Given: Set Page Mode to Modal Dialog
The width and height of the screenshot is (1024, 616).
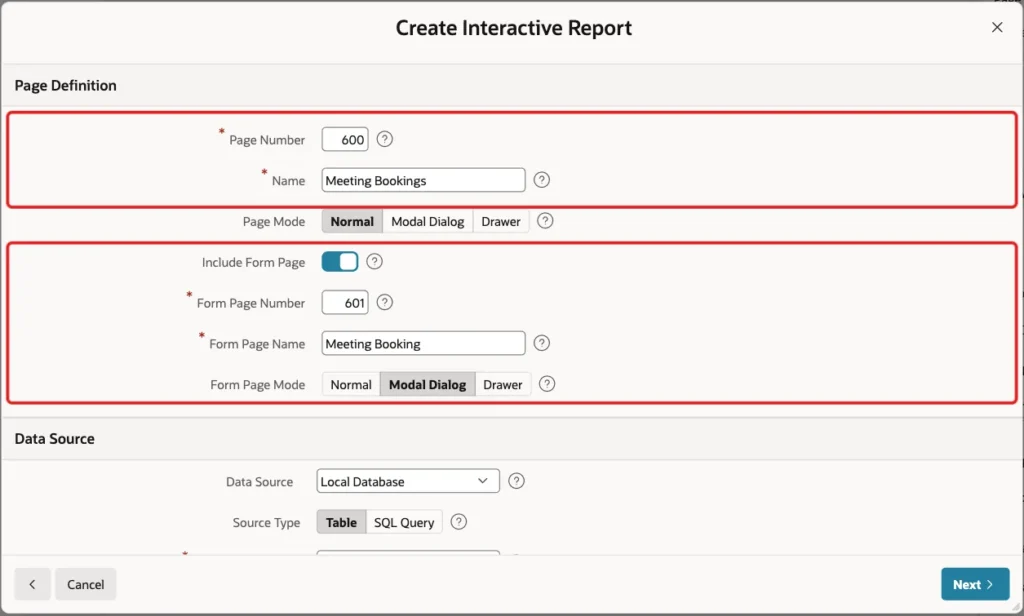Looking at the screenshot, I should coord(428,221).
